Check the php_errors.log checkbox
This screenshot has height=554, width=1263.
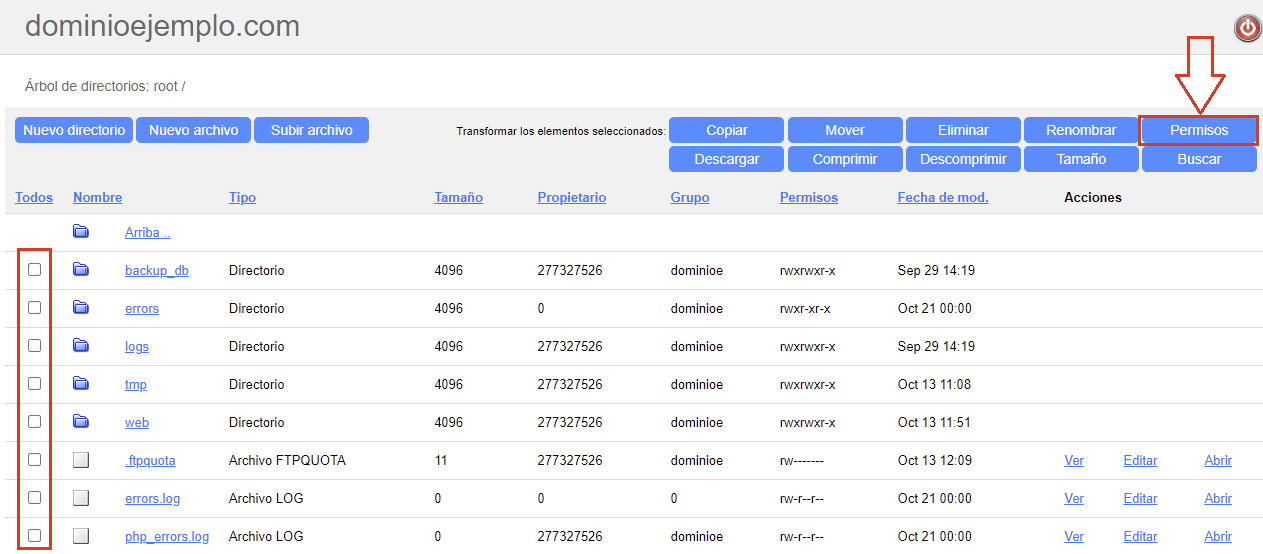35,536
